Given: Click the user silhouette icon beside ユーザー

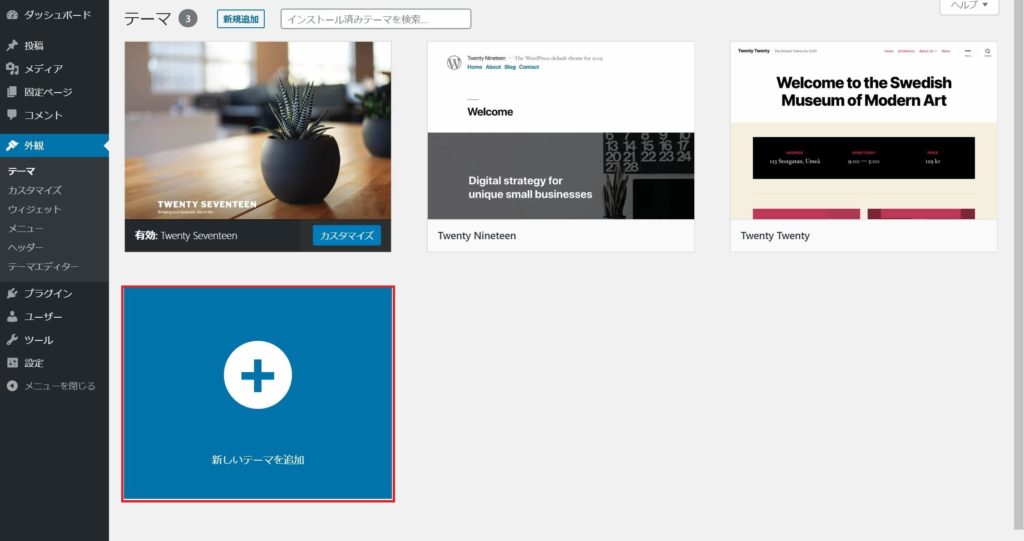Looking at the screenshot, I should point(12,316).
